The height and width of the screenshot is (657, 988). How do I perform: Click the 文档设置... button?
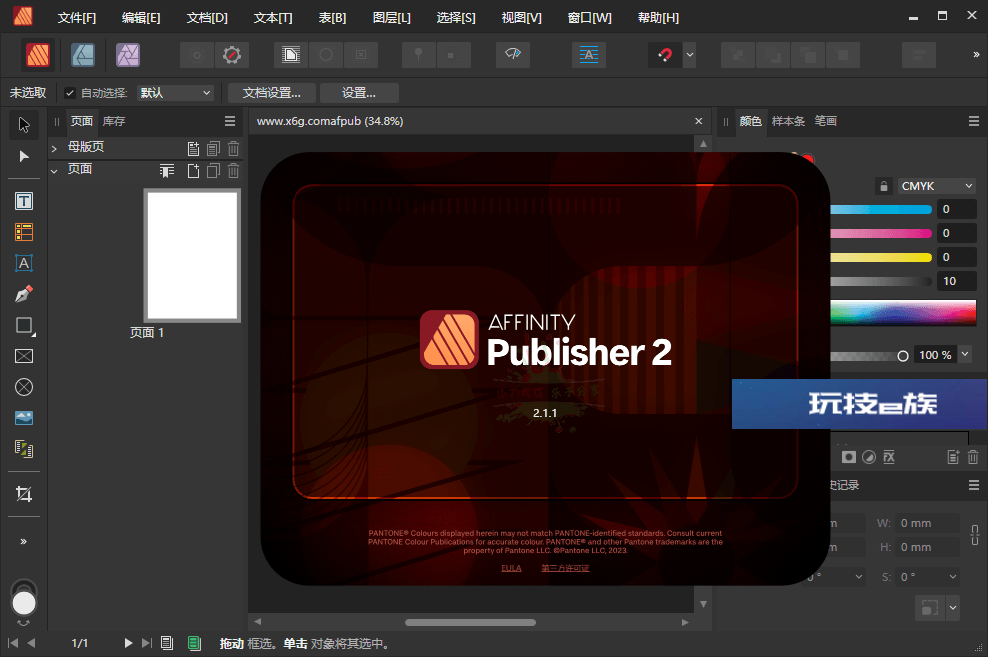(x=272, y=93)
